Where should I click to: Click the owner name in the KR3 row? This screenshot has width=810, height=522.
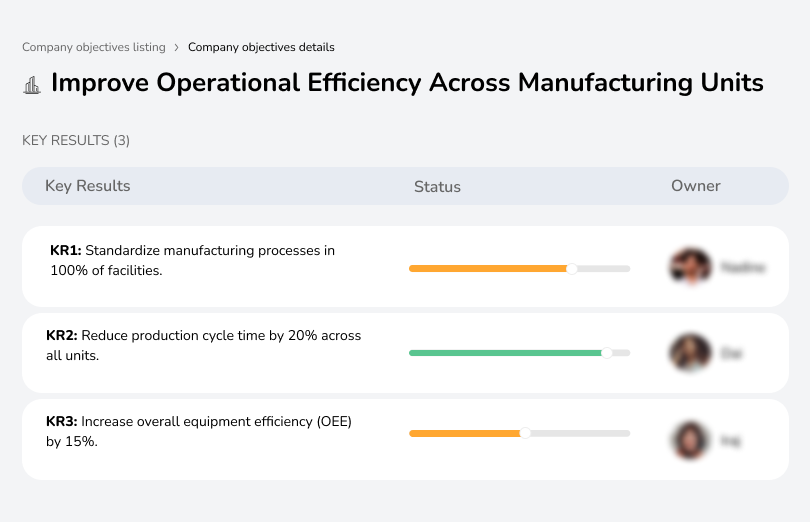click(731, 440)
